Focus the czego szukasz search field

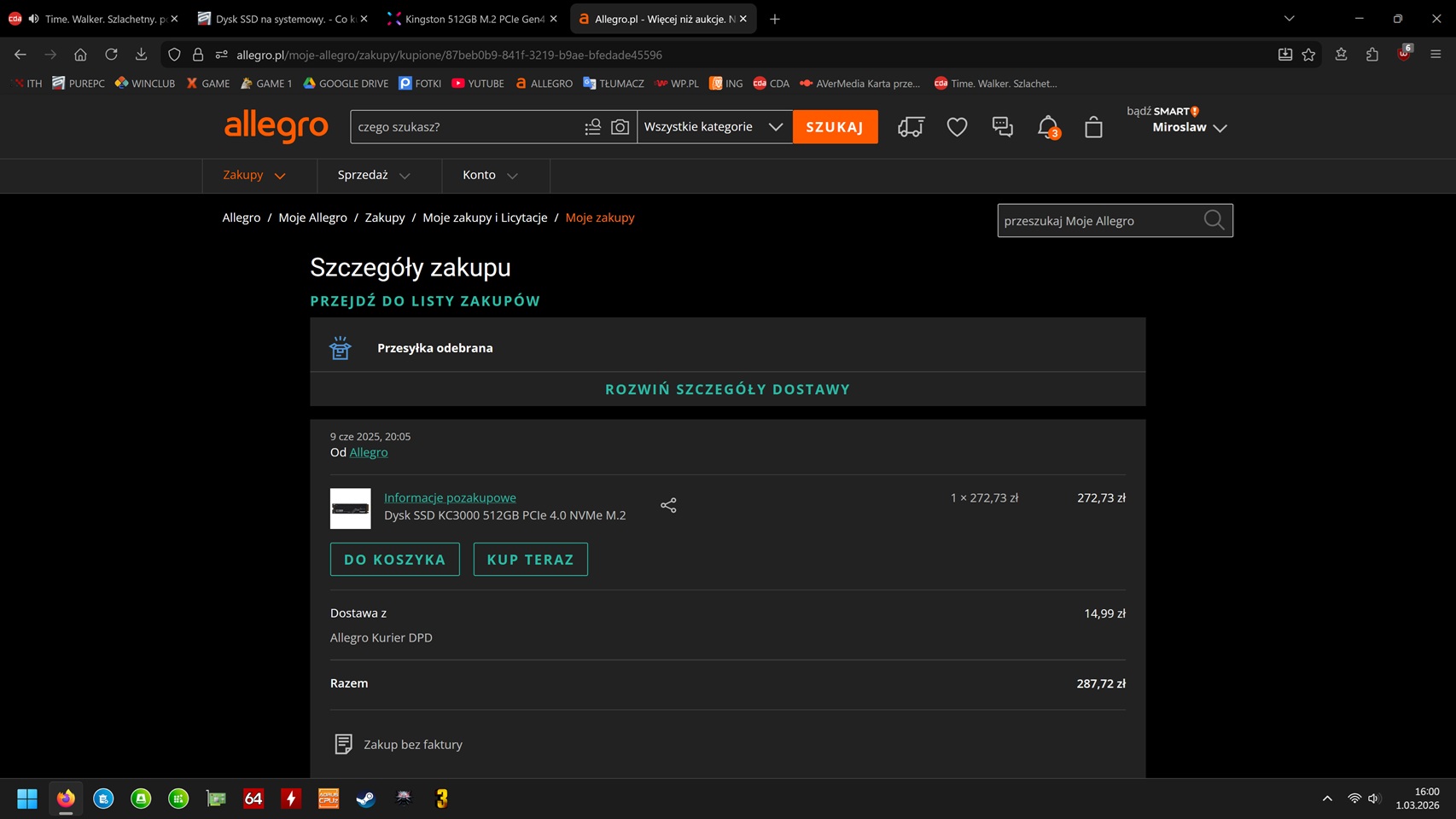[465, 127]
